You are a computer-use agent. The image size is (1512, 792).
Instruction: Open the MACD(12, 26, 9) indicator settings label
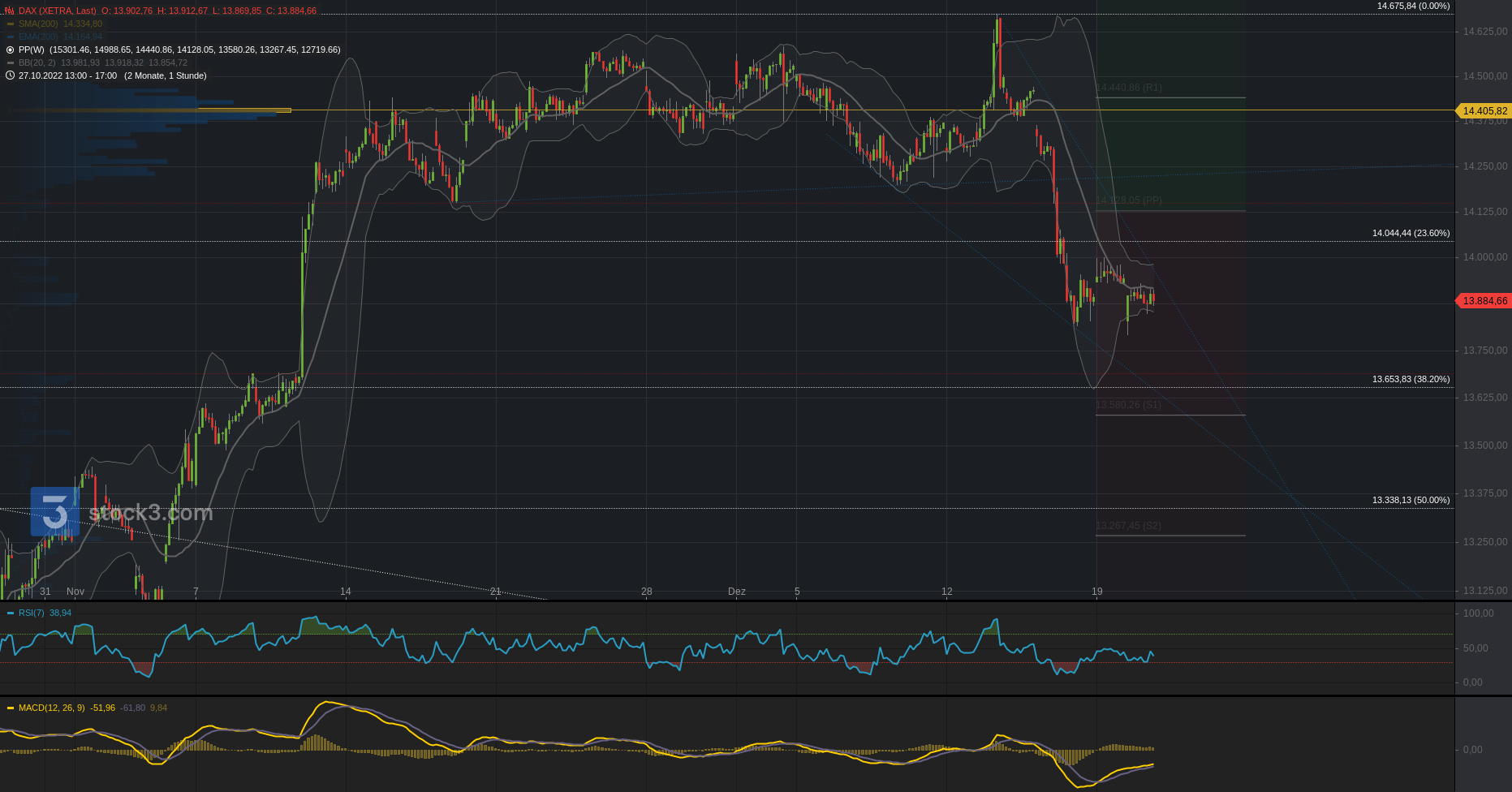point(51,708)
